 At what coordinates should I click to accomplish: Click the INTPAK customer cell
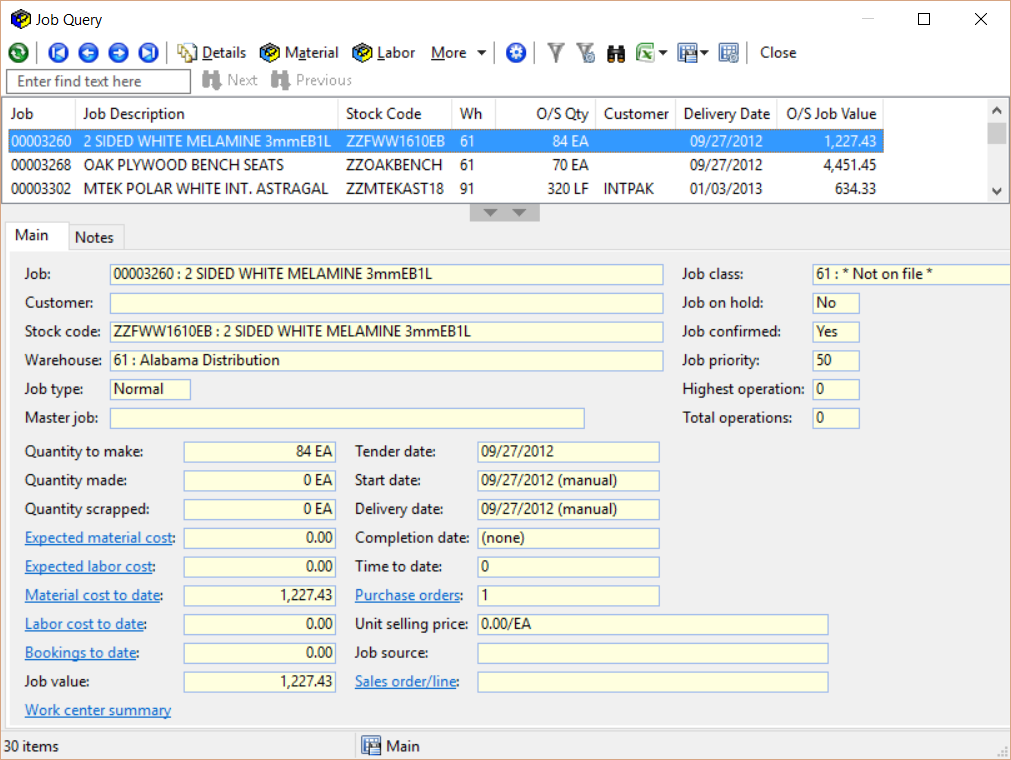629,189
